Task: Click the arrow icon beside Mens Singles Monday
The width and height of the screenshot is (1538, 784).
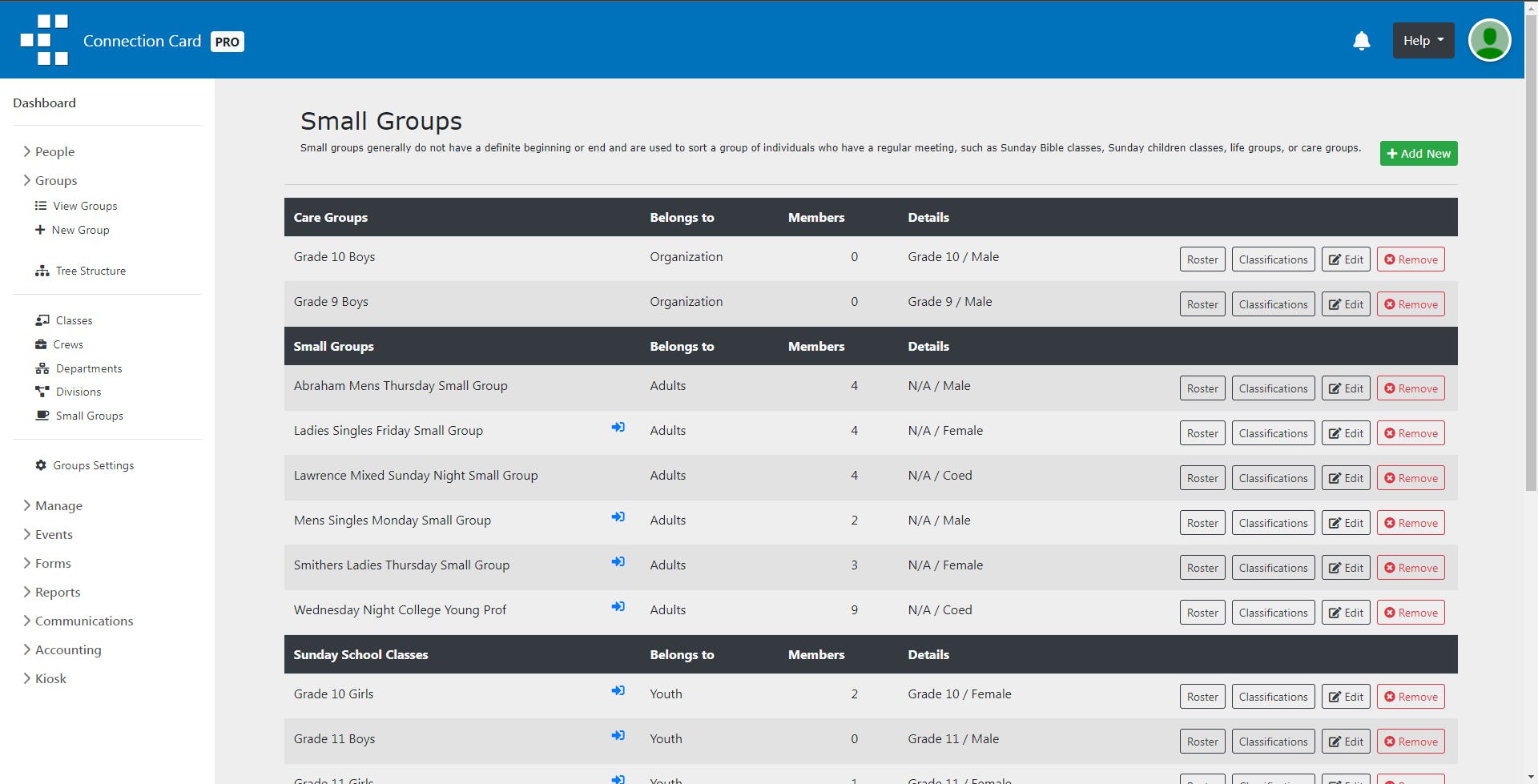Action: click(x=618, y=517)
